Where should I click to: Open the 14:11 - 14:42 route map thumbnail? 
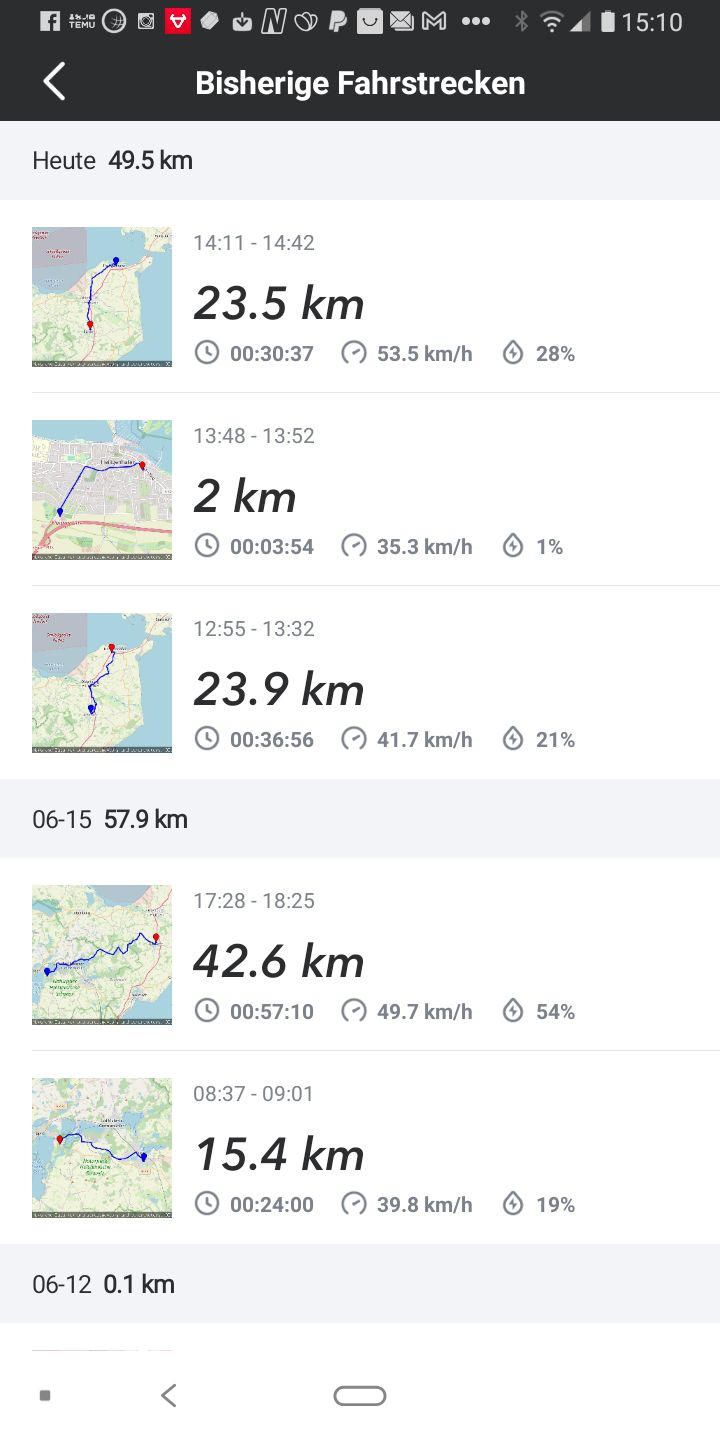102,297
